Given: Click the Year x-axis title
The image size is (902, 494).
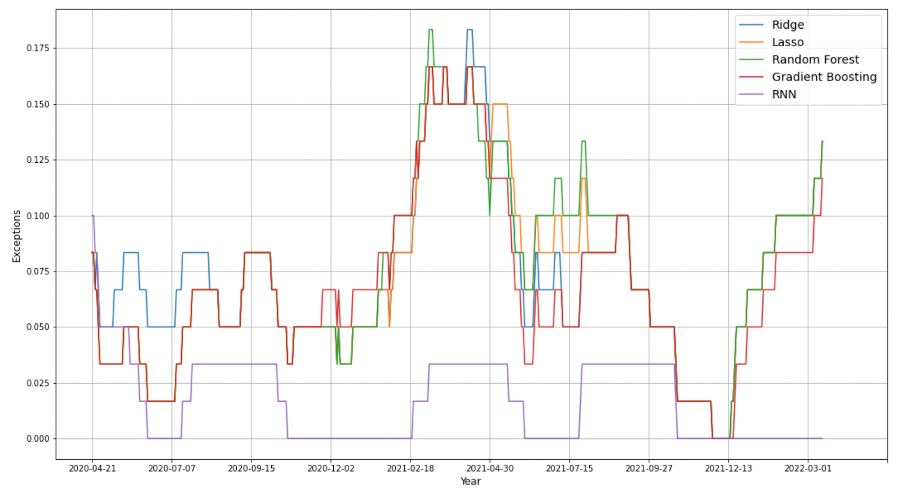Looking at the screenshot, I should (470, 481).
